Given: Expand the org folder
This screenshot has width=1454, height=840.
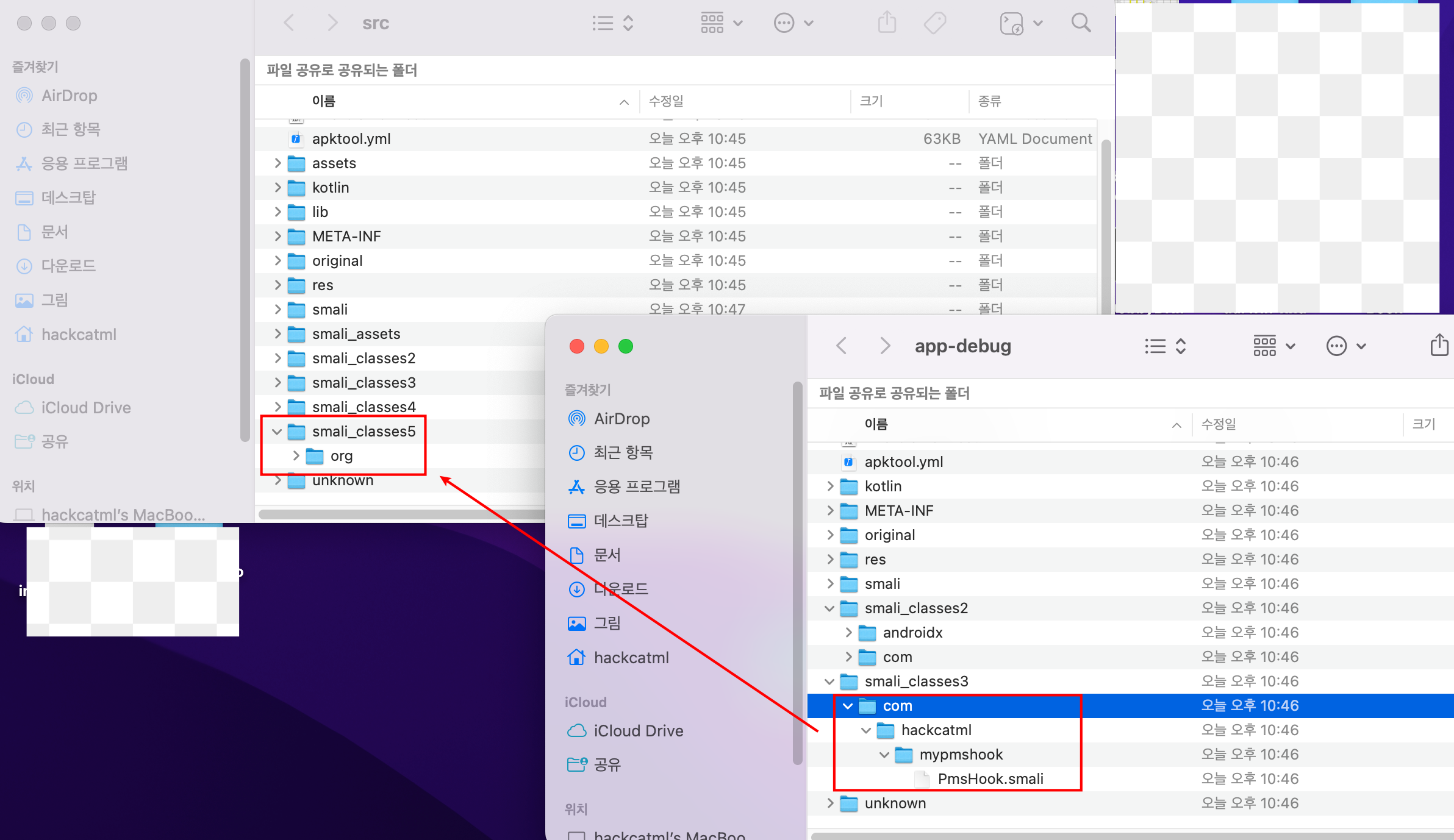Looking at the screenshot, I should tap(296, 456).
